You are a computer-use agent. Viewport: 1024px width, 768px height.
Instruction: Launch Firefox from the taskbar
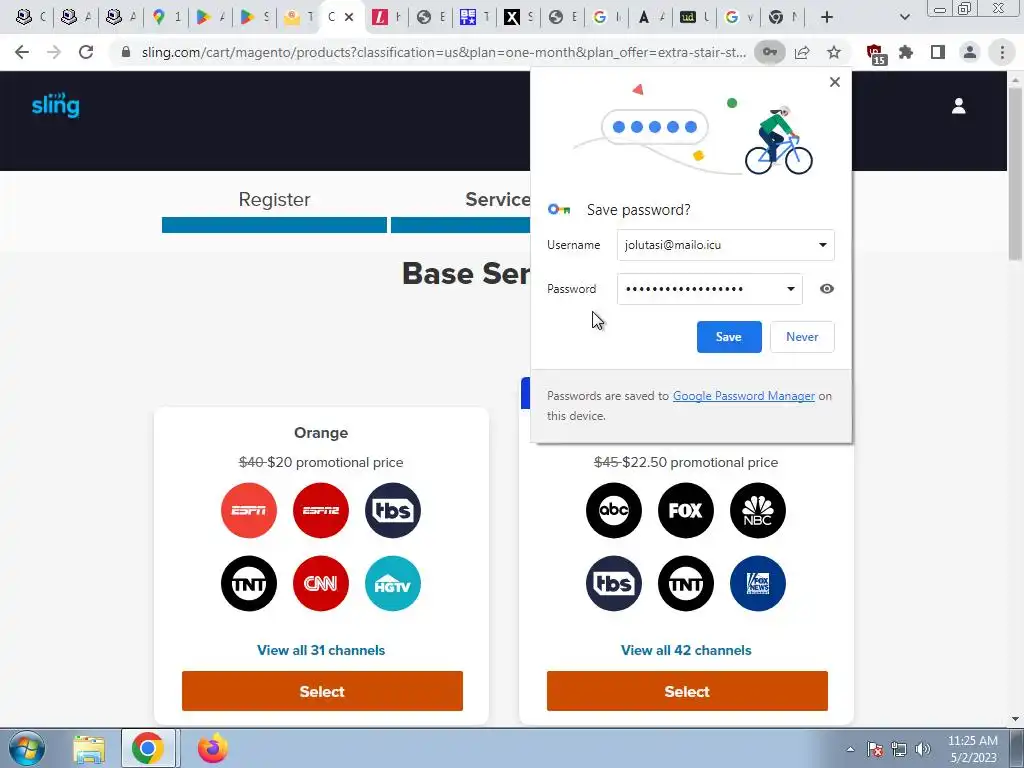coord(213,748)
